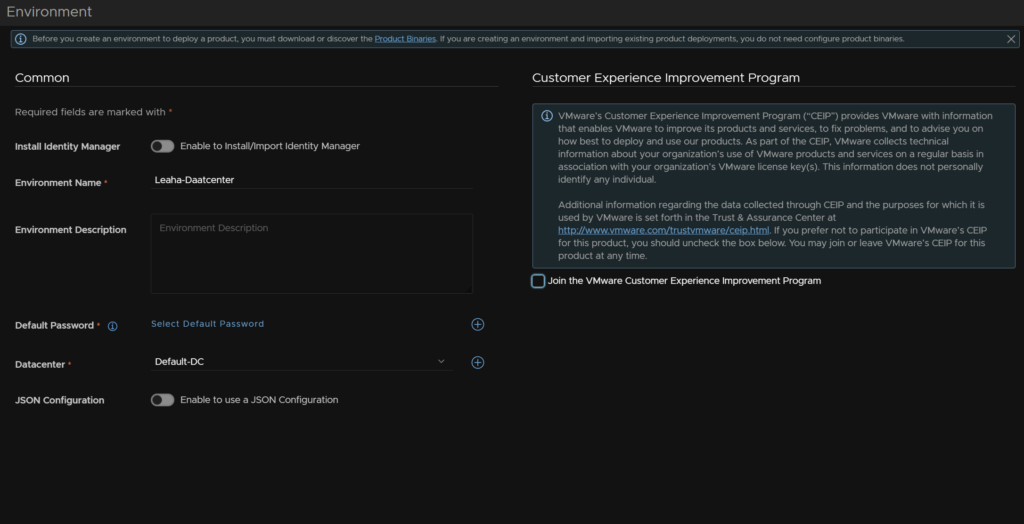1024x524 pixels.
Task: Click the add password plus icon
Action: pos(477,325)
